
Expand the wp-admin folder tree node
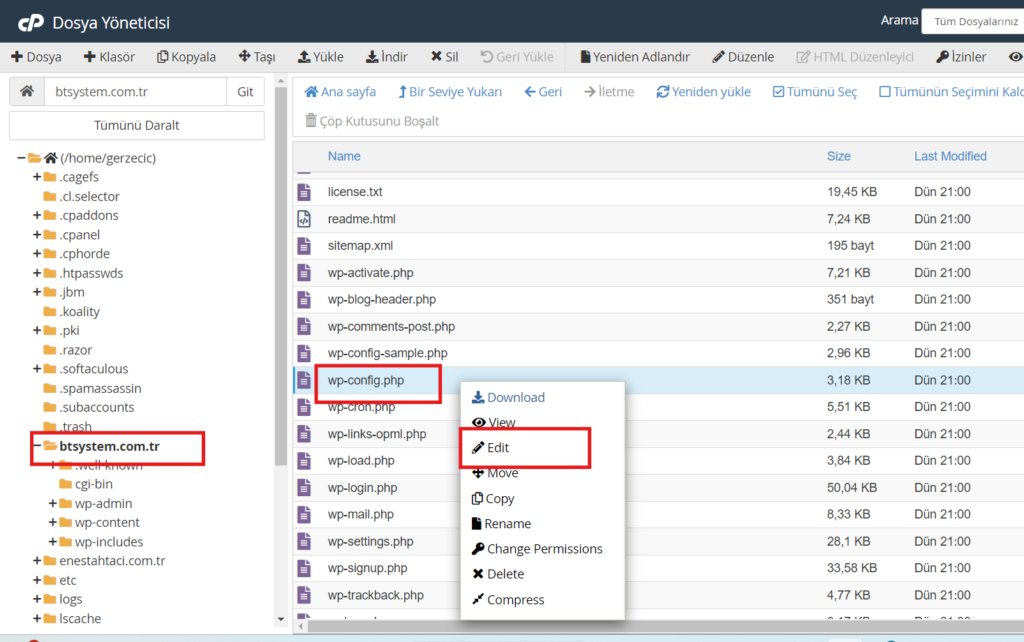52,504
